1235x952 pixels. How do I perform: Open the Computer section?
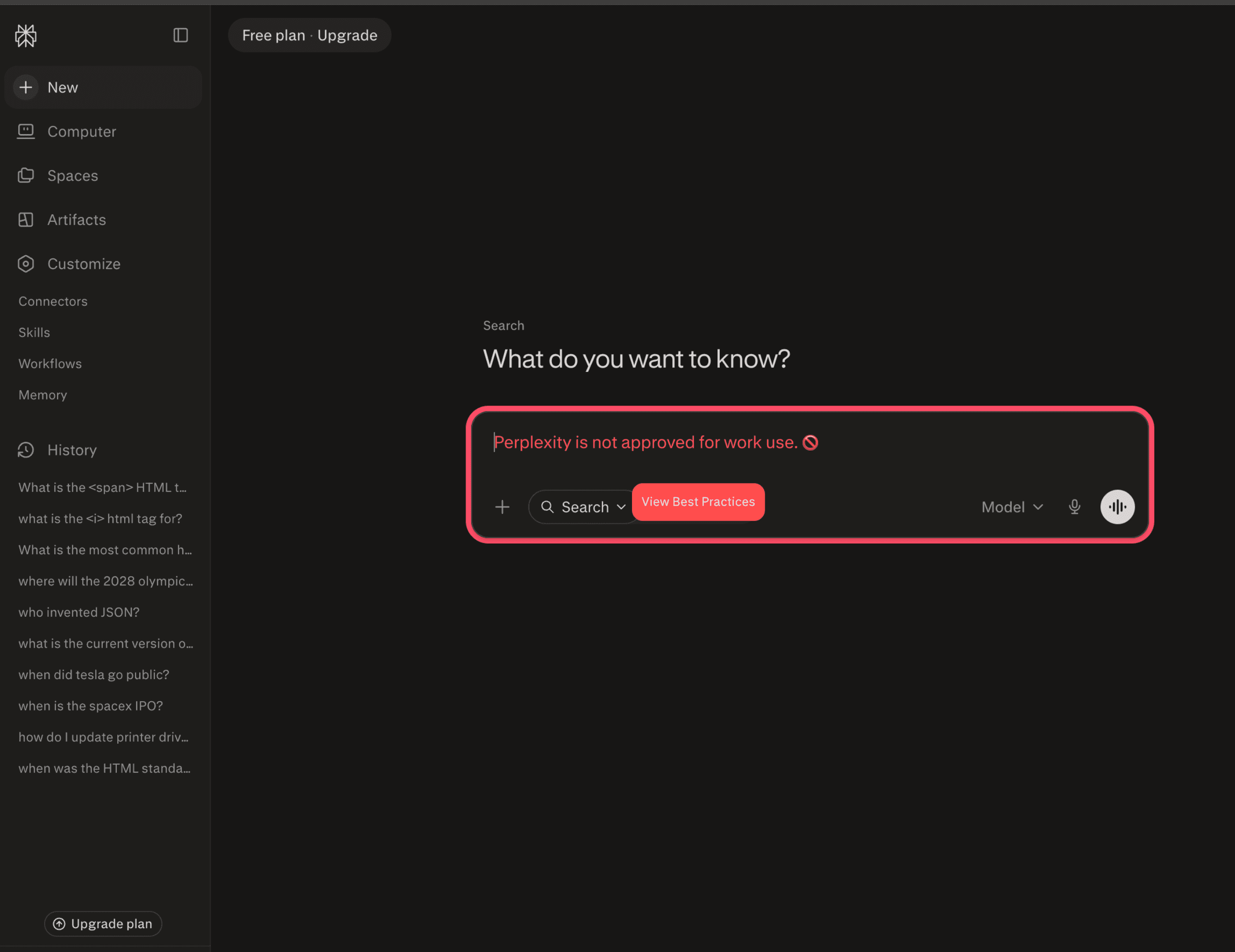point(103,131)
